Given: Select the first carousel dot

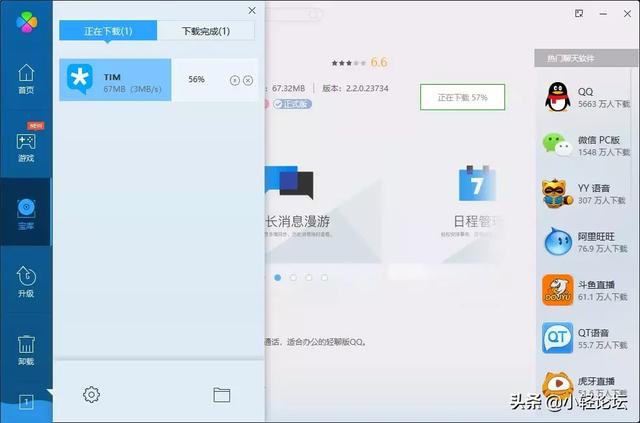Looking at the screenshot, I should pos(278,278).
